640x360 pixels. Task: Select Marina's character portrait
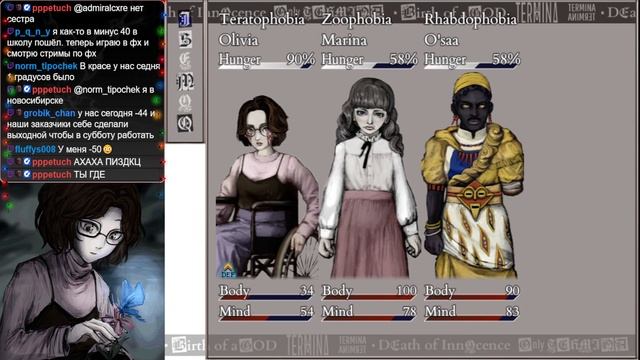tap(369, 178)
